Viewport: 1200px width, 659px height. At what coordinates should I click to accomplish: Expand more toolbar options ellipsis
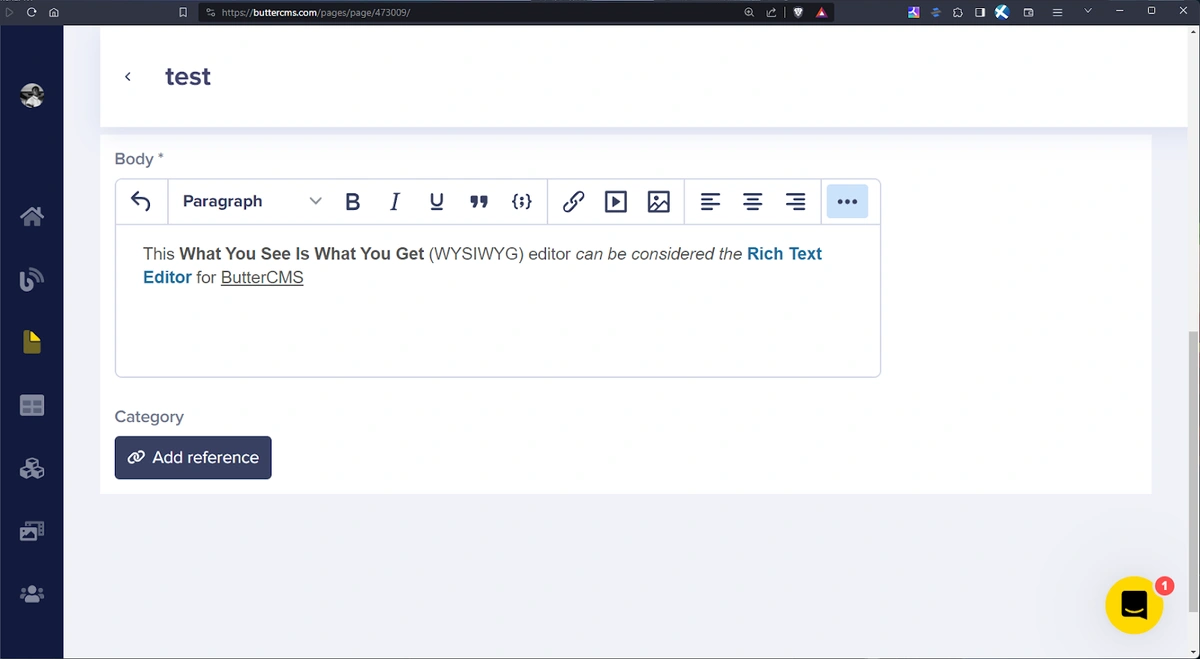(x=847, y=202)
